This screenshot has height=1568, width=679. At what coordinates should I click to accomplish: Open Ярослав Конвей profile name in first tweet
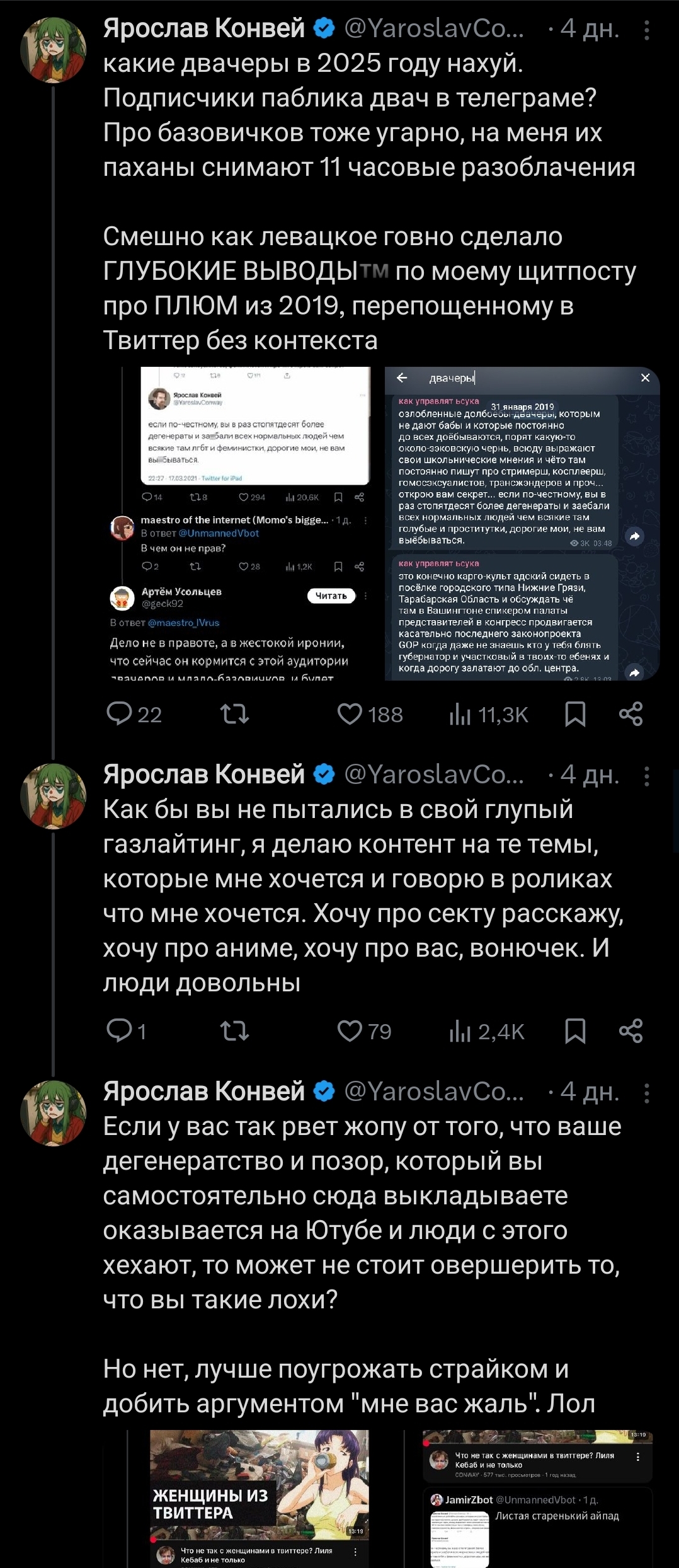coord(203,28)
